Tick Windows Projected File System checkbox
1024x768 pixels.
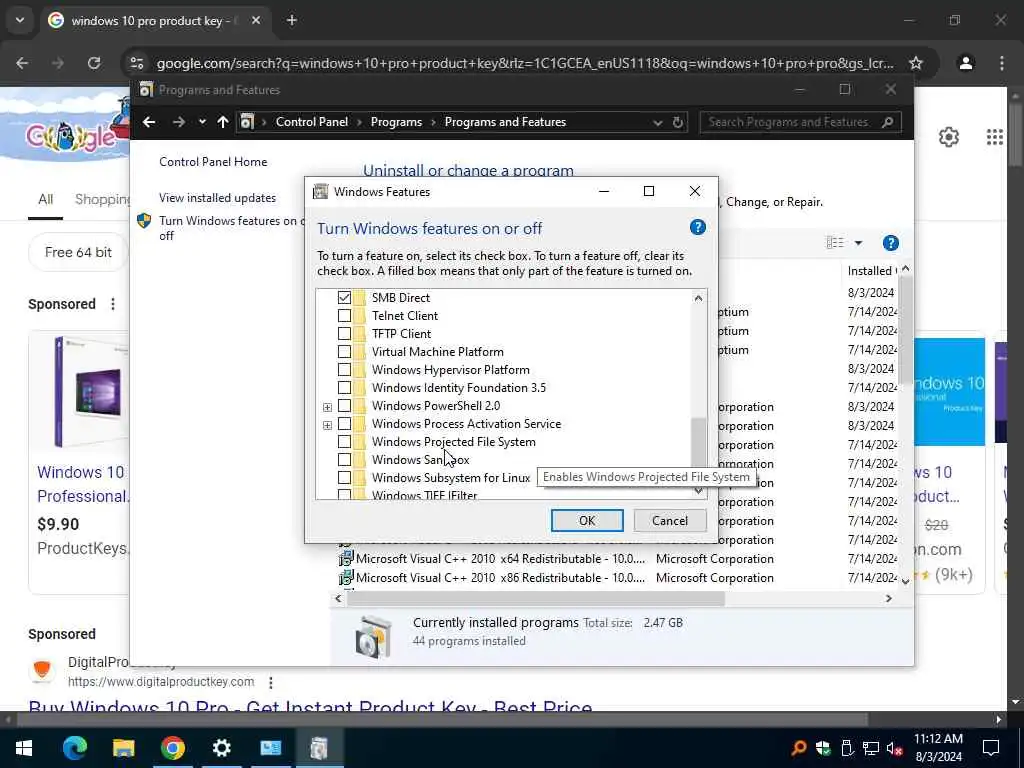click(344, 442)
